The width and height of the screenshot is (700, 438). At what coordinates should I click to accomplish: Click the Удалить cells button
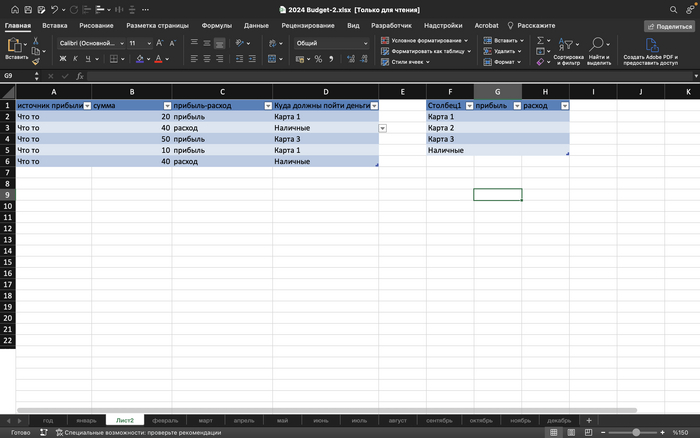(x=502, y=51)
